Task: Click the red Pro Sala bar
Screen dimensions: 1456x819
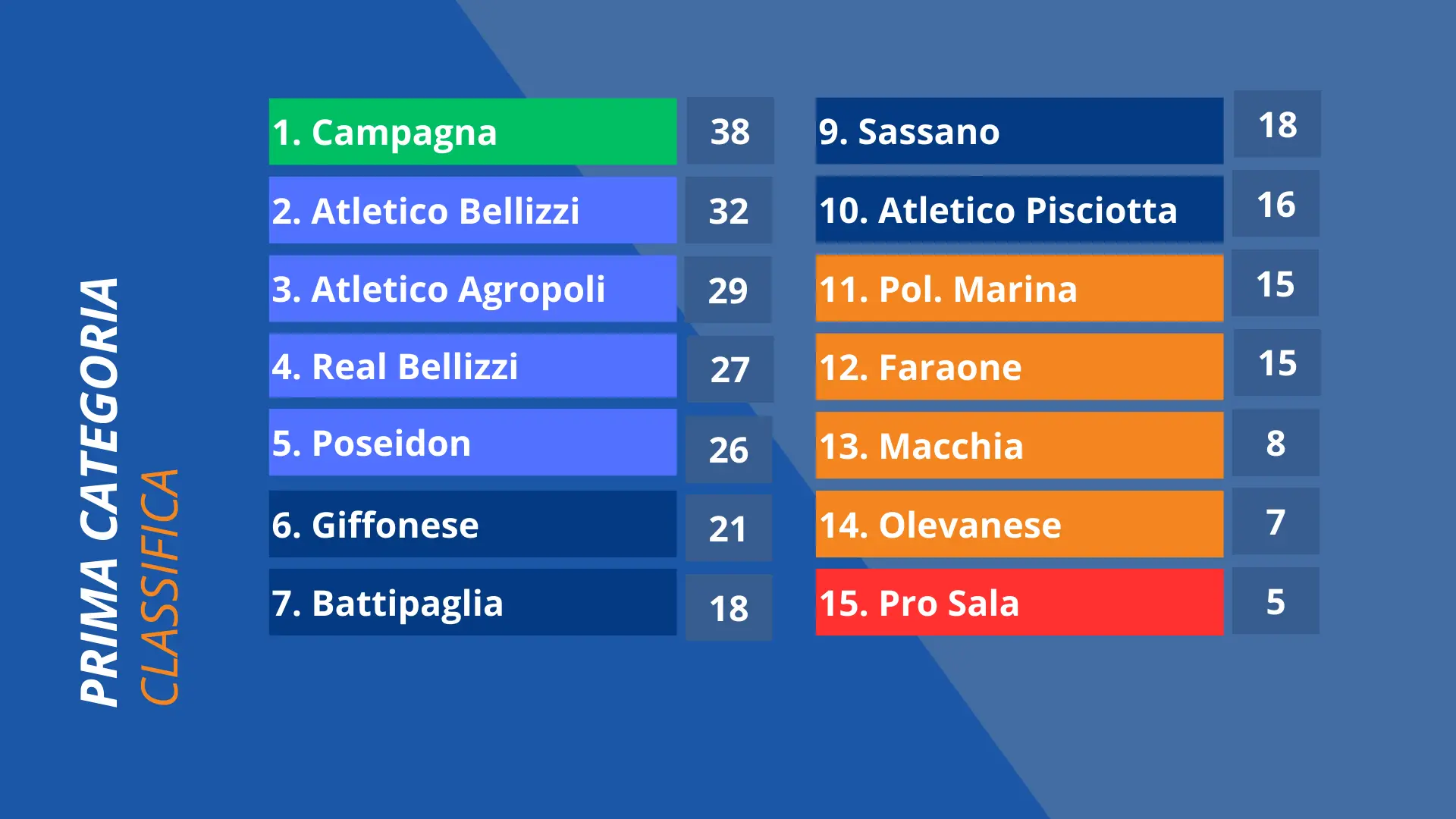Action: (x=1019, y=602)
